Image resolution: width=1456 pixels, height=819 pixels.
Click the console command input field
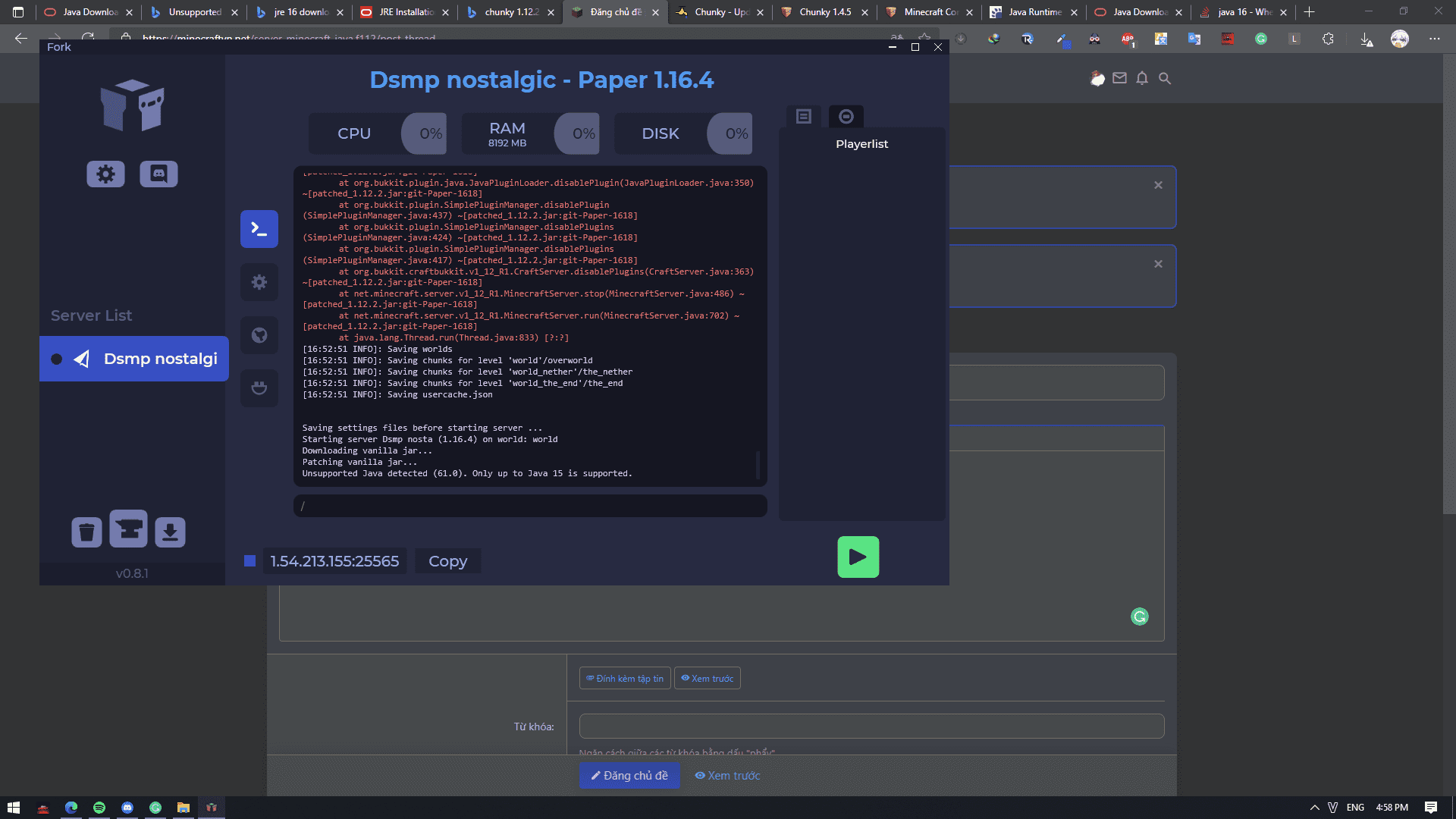pos(530,506)
